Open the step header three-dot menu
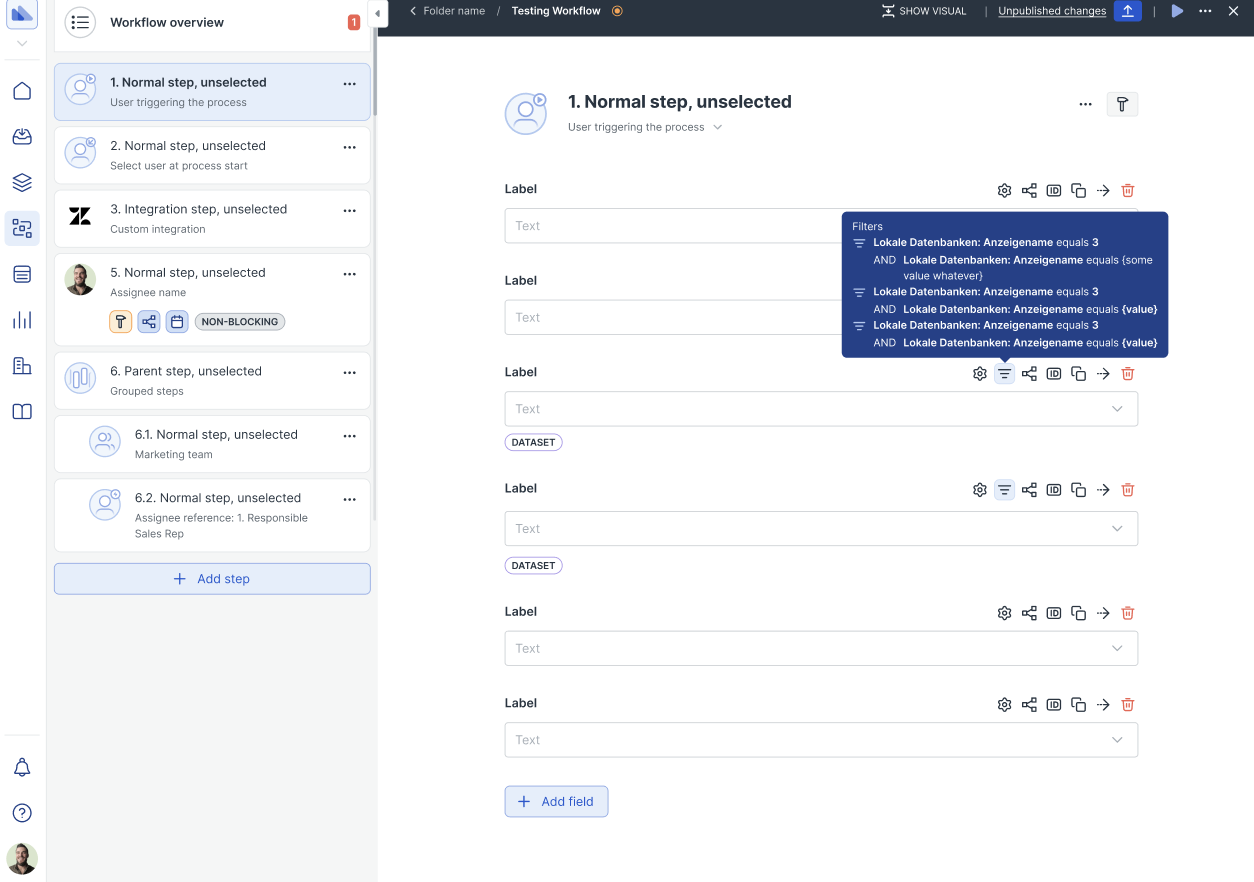1254x882 pixels. (1085, 104)
